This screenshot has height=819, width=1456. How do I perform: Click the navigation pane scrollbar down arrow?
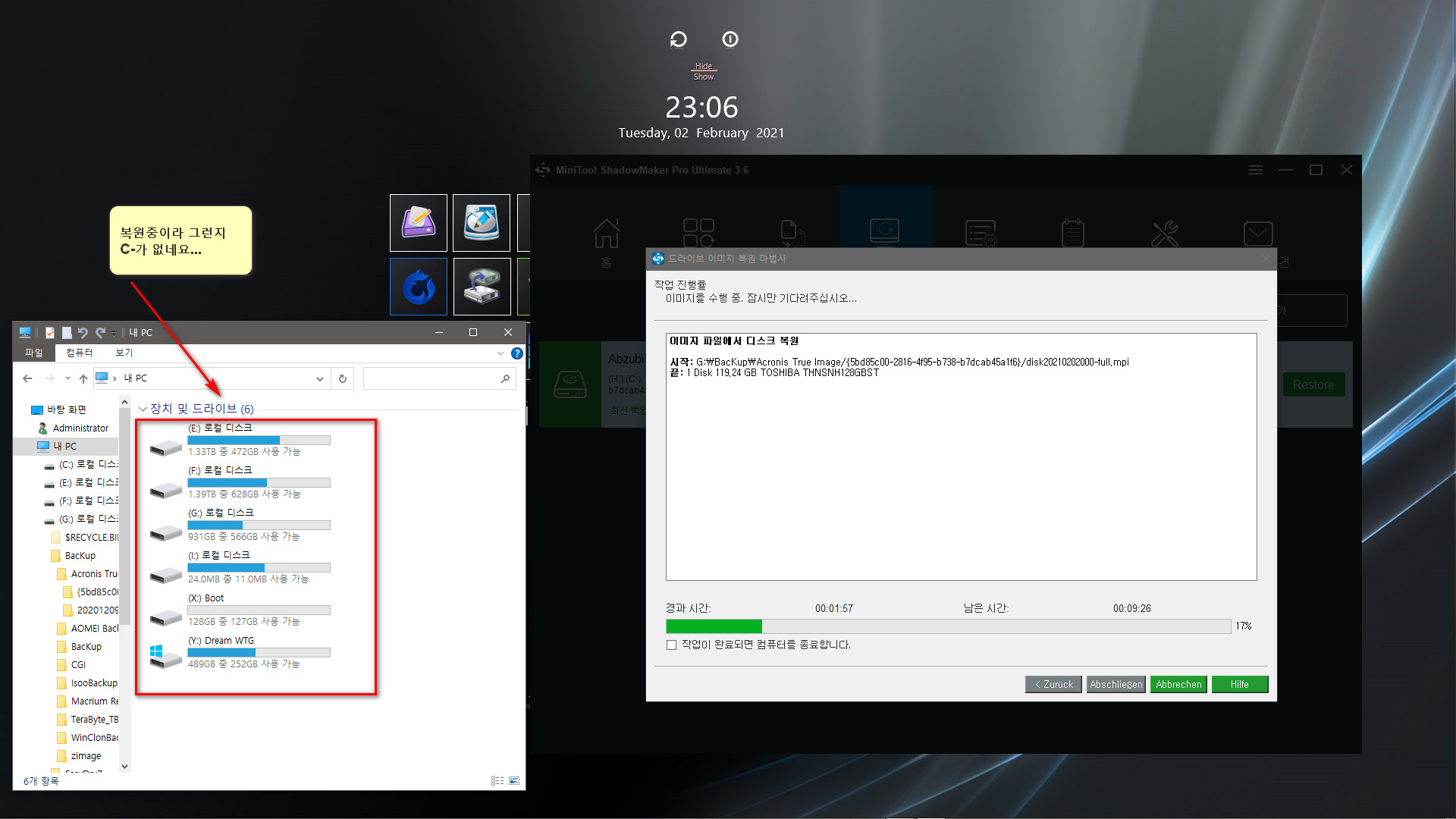pos(125,767)
